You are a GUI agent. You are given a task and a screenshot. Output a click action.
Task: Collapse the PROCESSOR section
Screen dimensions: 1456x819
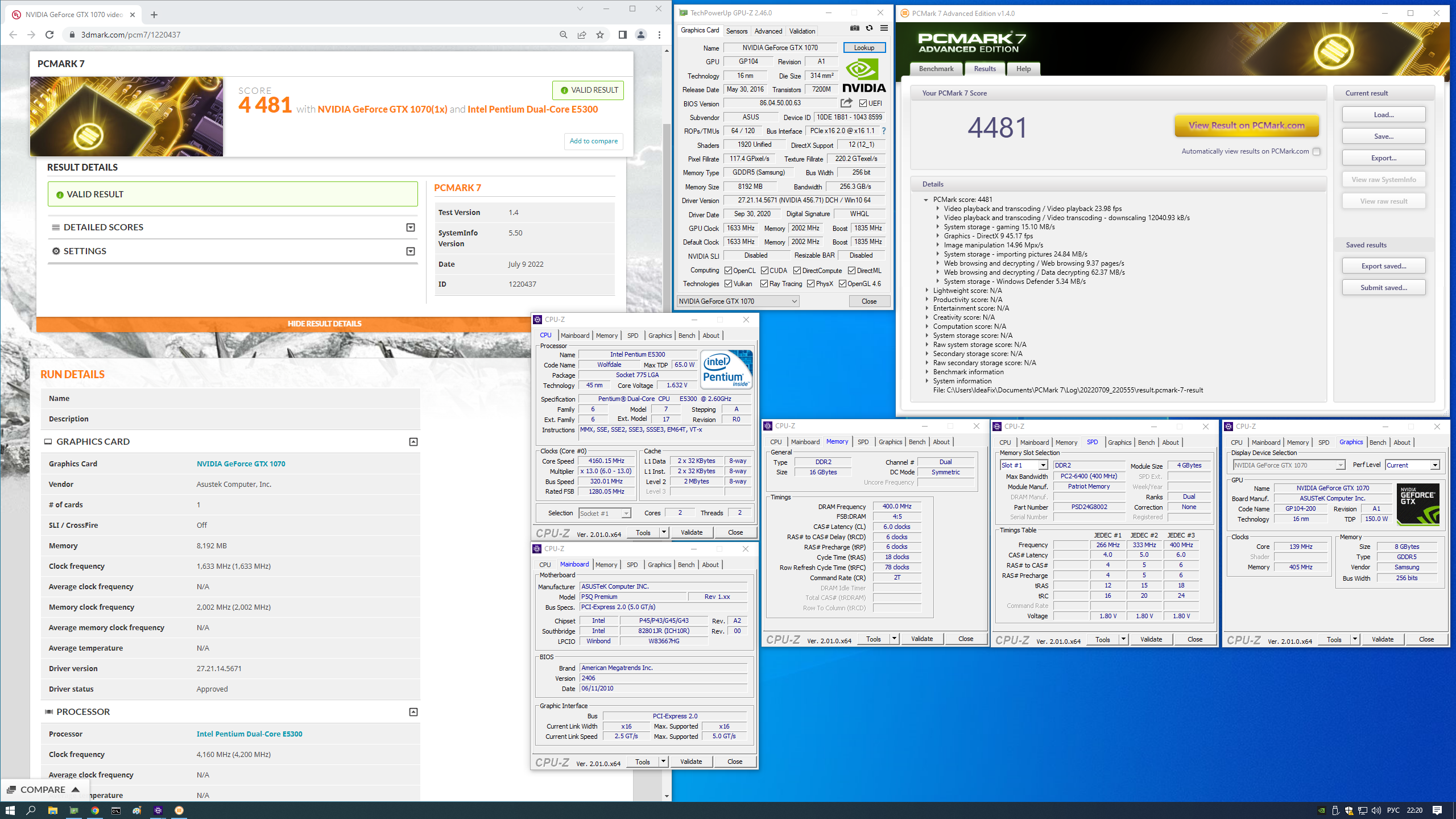[x=413, y=712]
